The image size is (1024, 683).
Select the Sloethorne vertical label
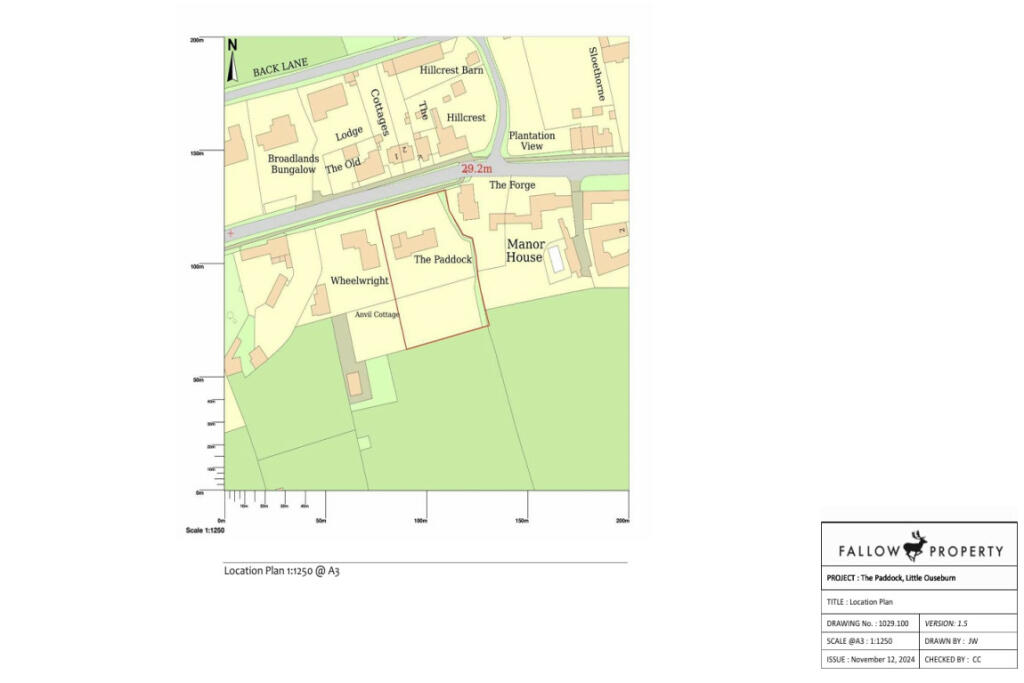point(596,73)
